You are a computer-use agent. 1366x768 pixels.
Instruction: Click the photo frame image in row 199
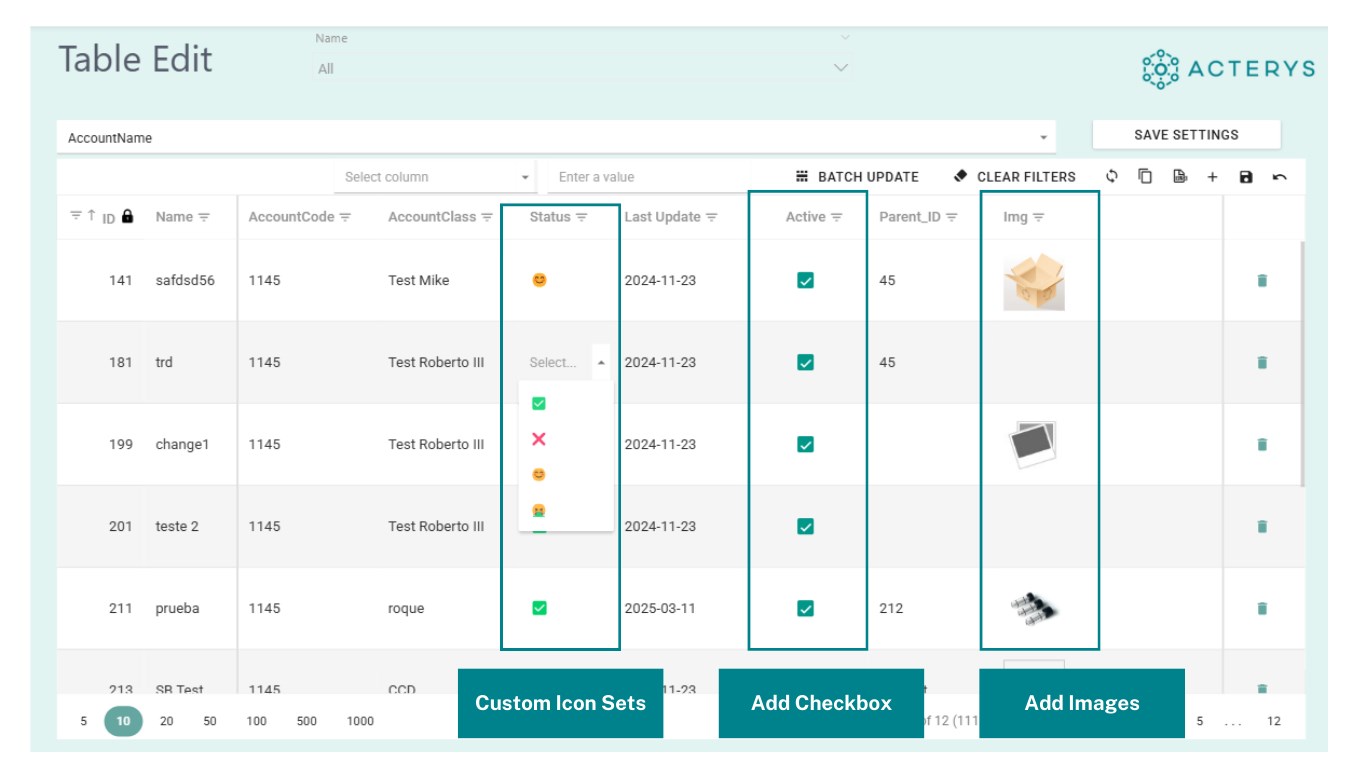(x=1032, y=444)
